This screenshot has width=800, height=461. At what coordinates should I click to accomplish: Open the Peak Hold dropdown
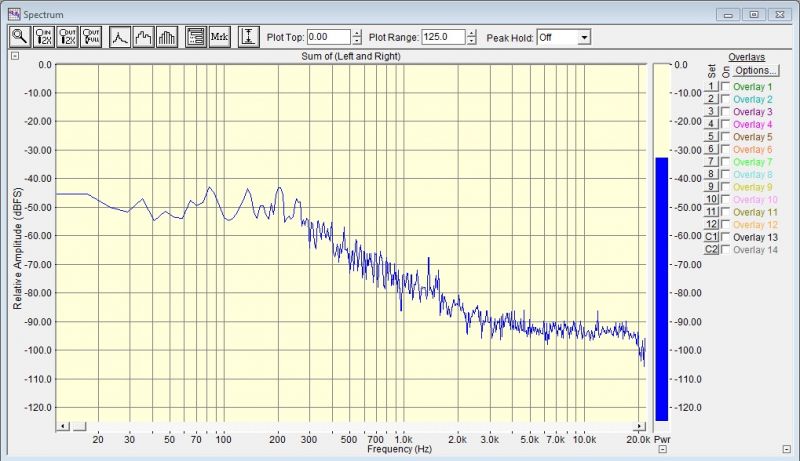pos(584,37)
